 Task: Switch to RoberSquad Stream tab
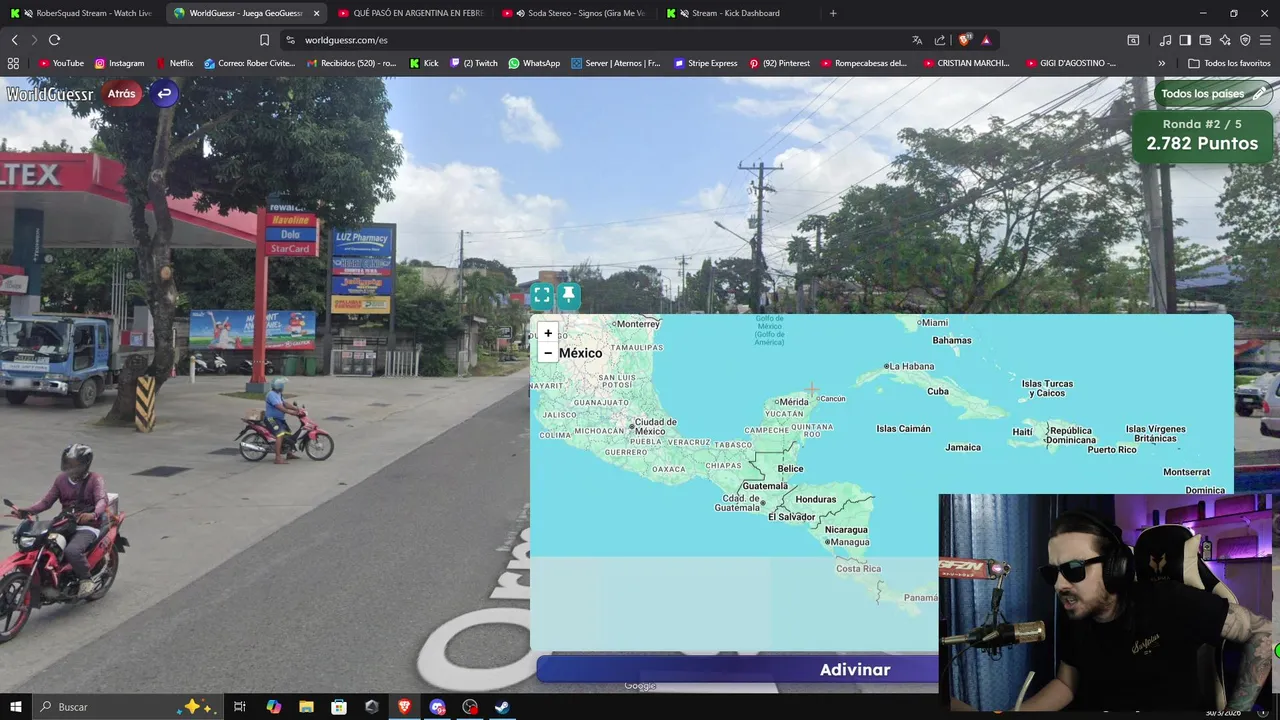(x=82, y=13)
